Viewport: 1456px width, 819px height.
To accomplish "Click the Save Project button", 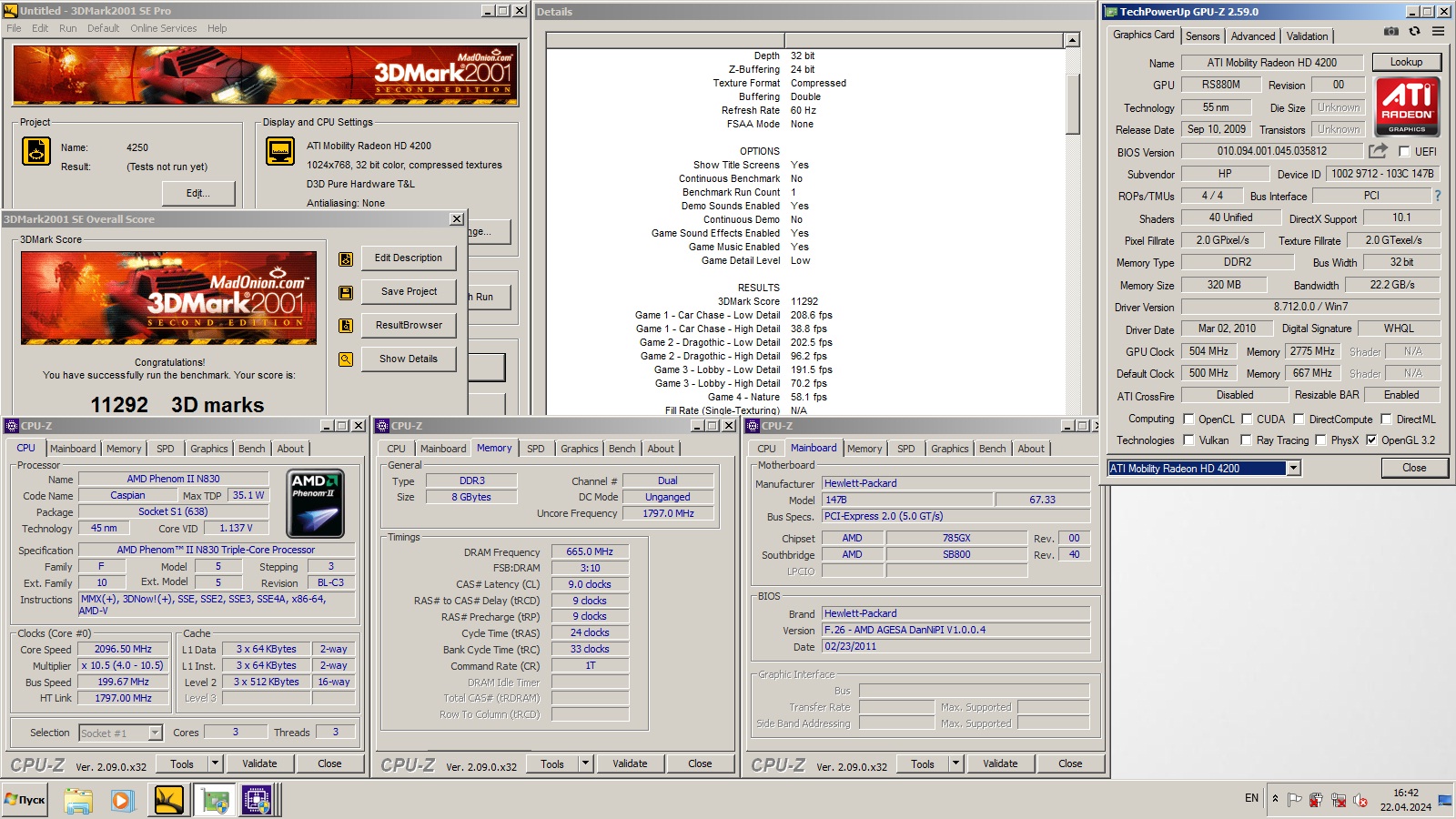I will (x=409, y=292).
